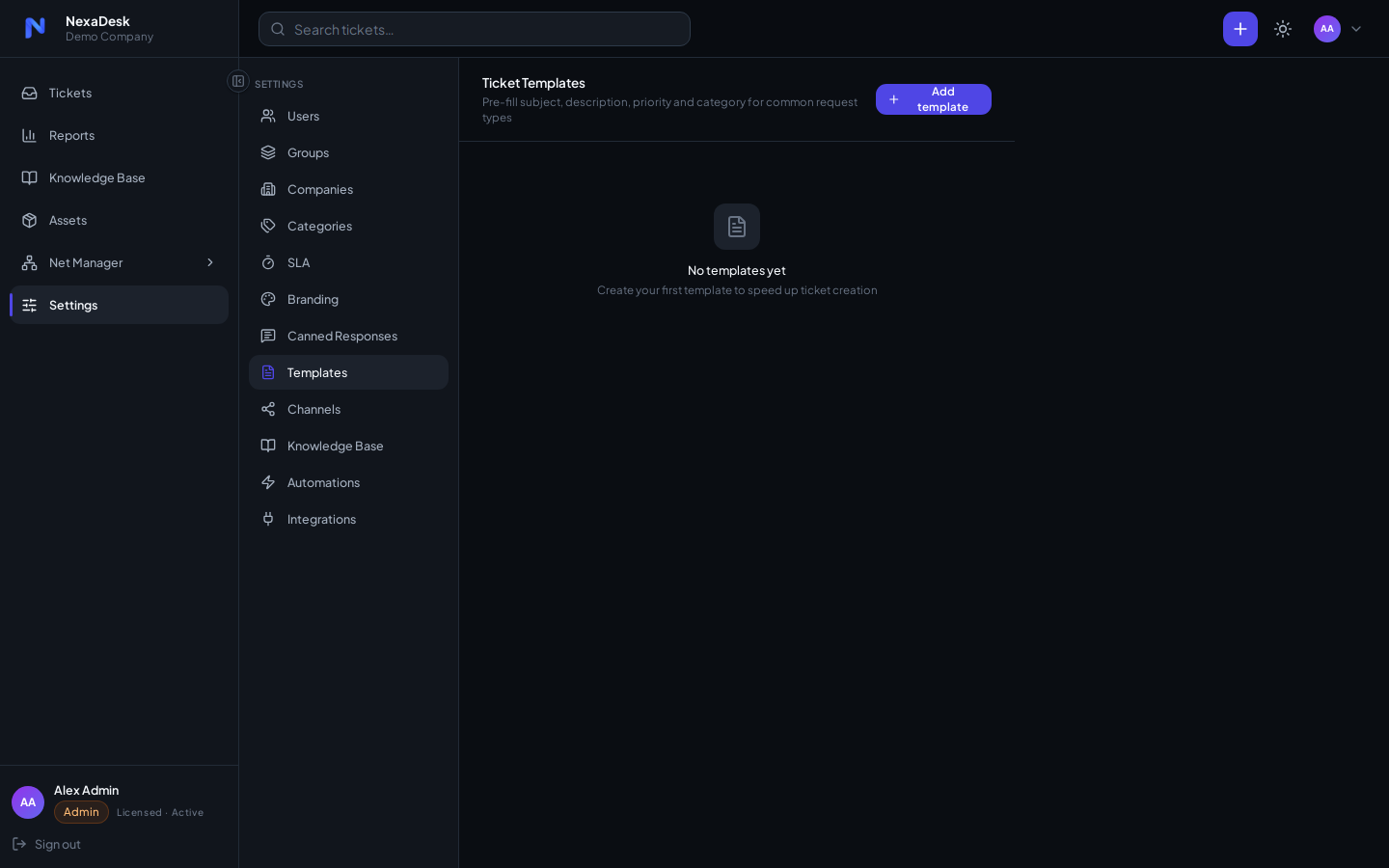This screenshot has height=868, width=1389.
Task: Open the Branding palette icon
Action: [x=268, y=299]
